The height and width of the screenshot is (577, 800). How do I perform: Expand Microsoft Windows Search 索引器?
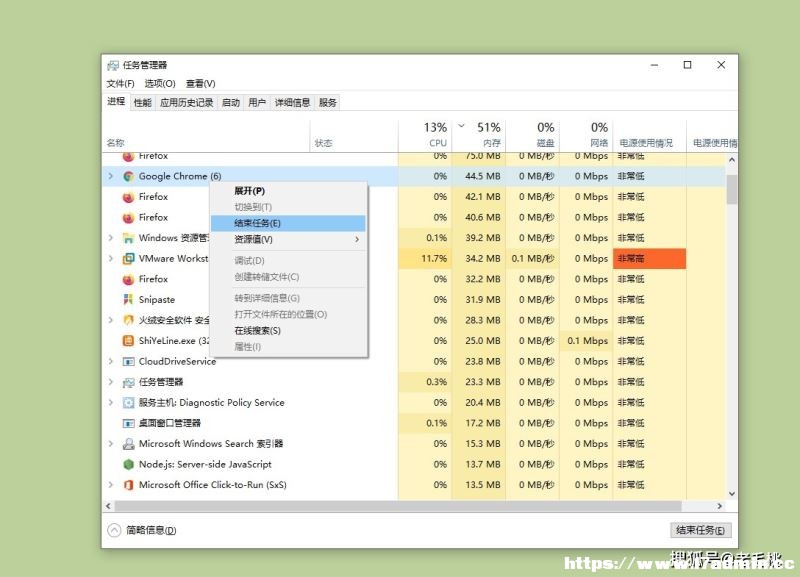111,444
